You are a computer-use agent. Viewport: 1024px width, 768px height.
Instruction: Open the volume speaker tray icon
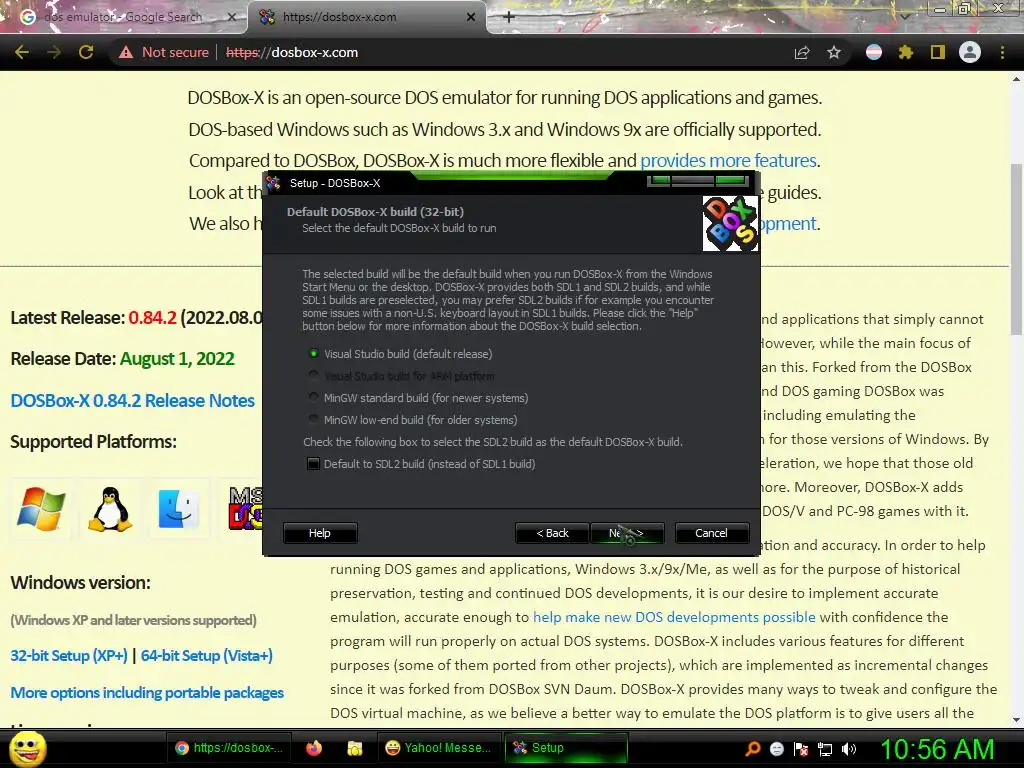[849, 749]
